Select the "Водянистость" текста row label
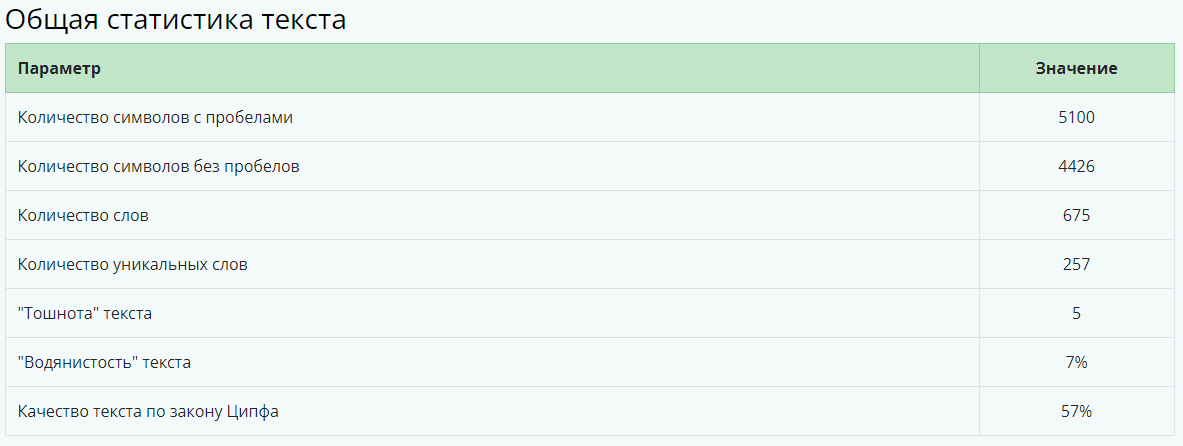Image resolution: width=1183 pixels, height=446 pixels. [x=104, y=363]
